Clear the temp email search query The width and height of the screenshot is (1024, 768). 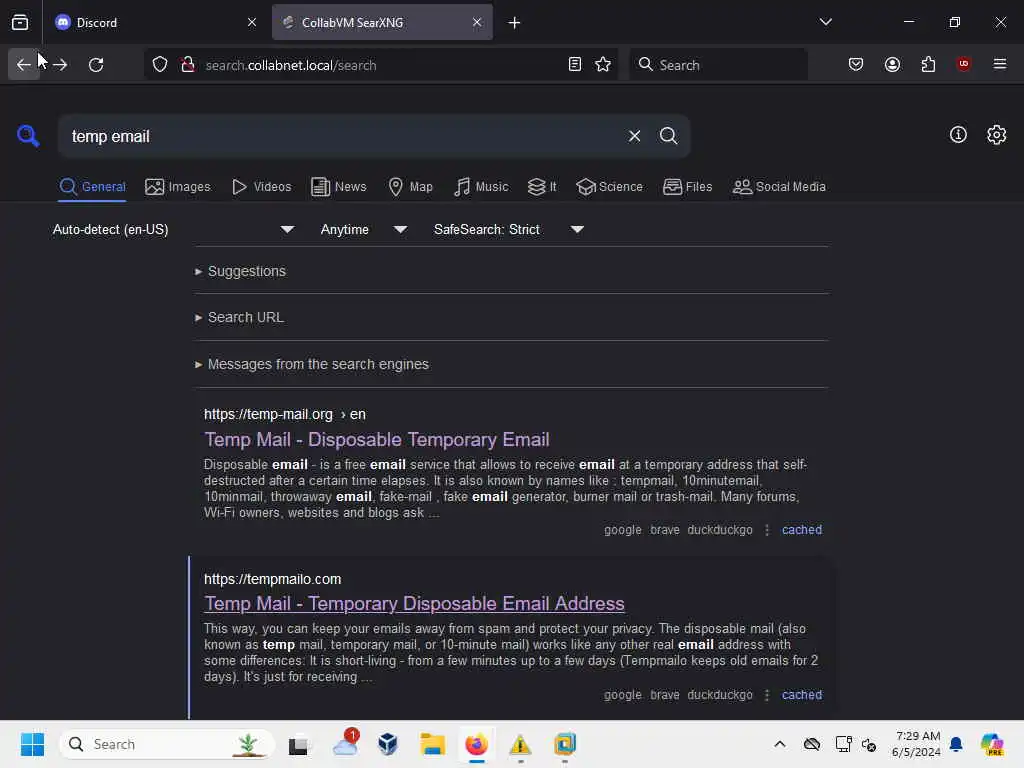(634, 136)
